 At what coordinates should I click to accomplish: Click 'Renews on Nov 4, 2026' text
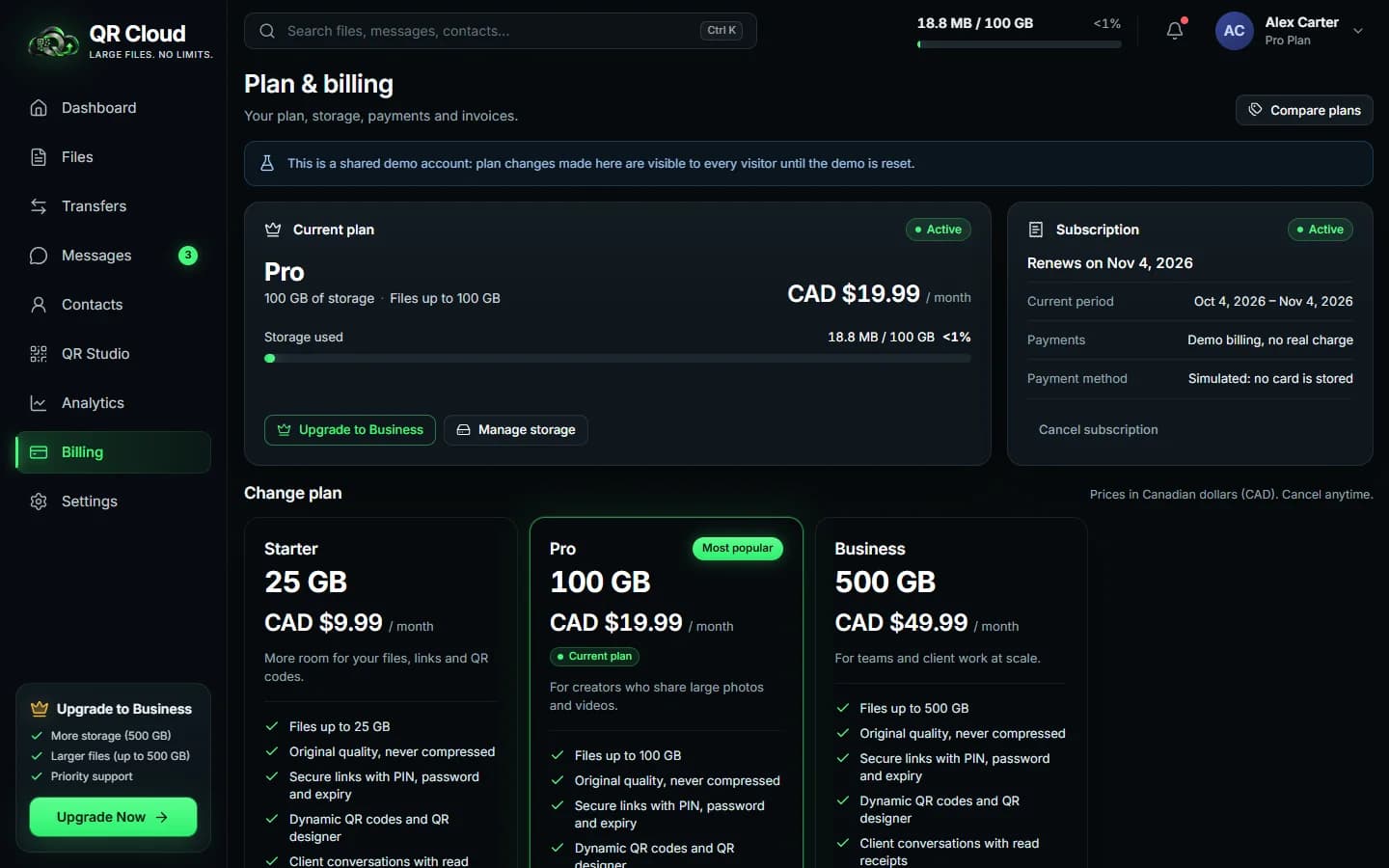click(x=1110, y=263)
